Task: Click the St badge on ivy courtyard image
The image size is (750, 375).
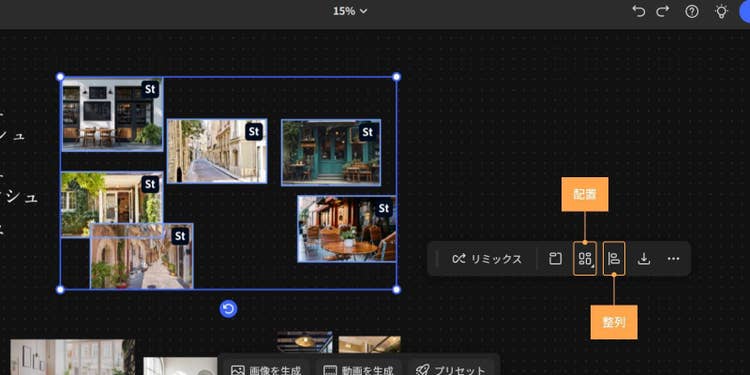Action: pos(150,184)
